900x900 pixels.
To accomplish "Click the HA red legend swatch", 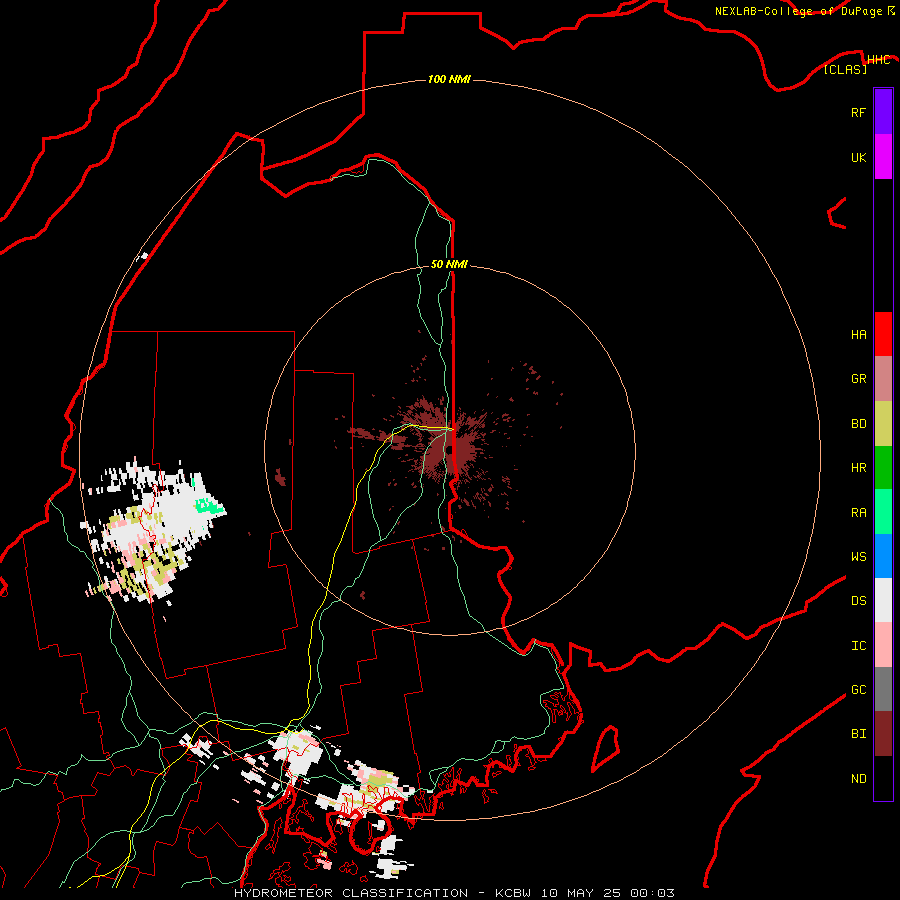I will click(x=883, y=334).
